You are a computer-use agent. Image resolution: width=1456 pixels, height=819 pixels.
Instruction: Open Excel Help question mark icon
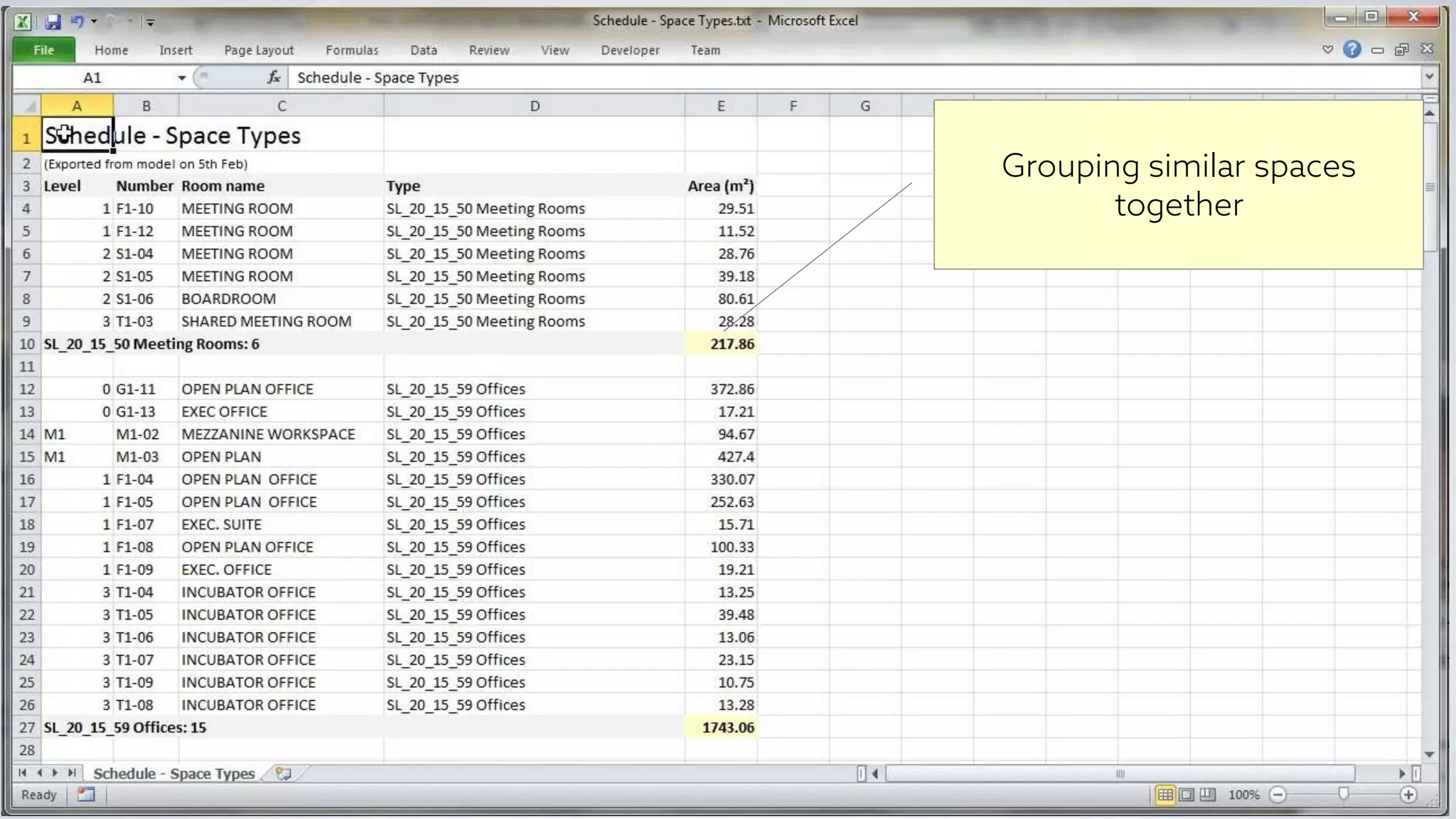click(1351, 49)
